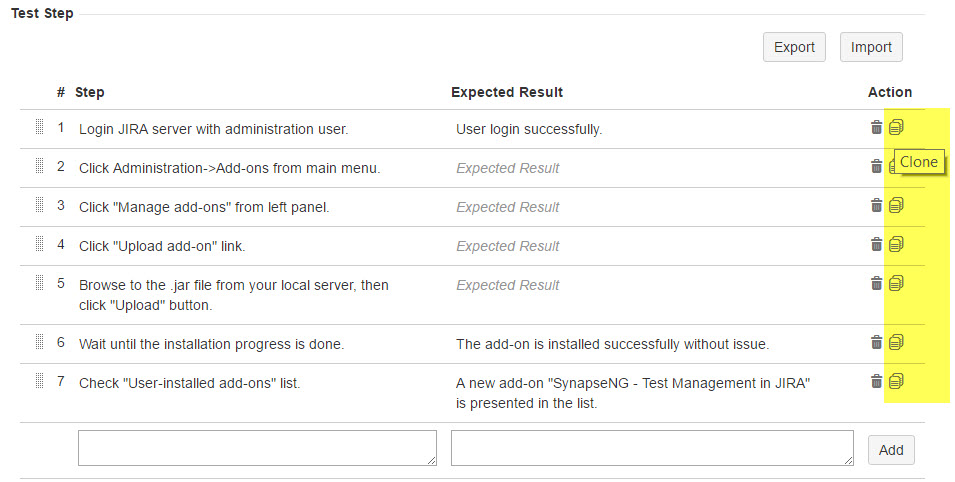
Task: Clone step 5 Browse to .jar file
Action: [896, 283]
